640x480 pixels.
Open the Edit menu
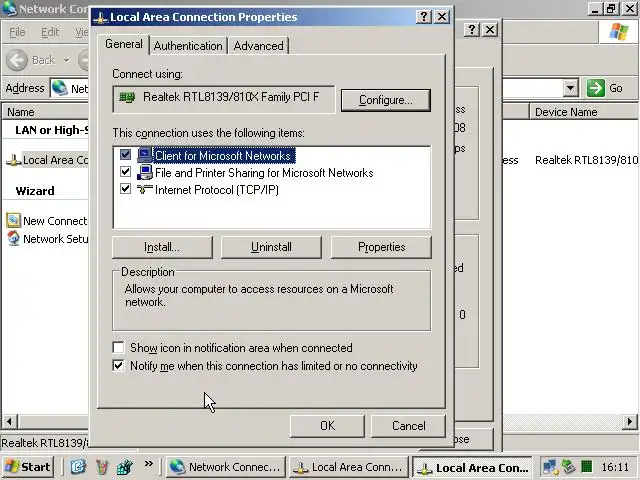click(50, 32)
